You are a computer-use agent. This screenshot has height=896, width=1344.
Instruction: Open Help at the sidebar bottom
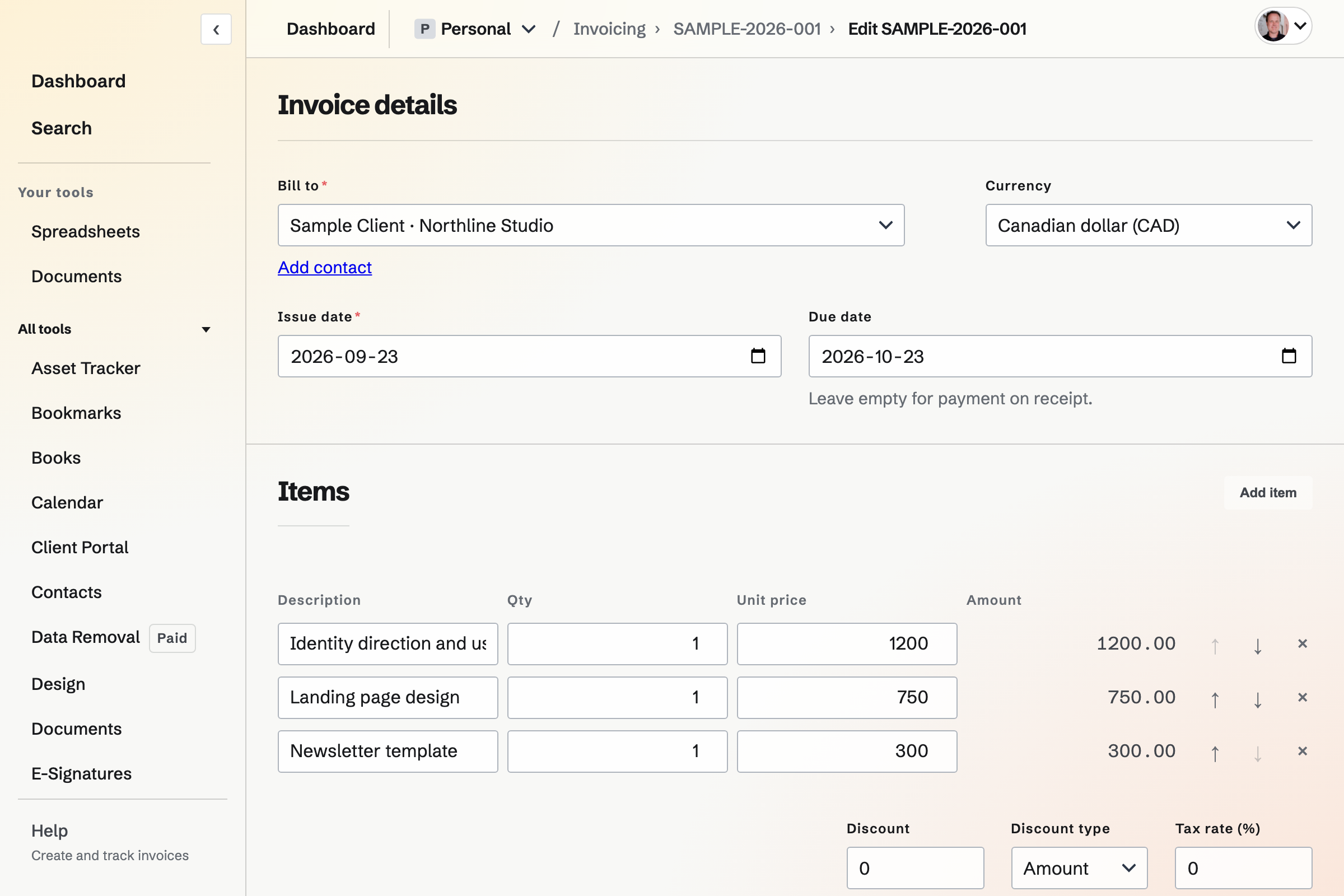pyautogui.click(x=50, y=831)
